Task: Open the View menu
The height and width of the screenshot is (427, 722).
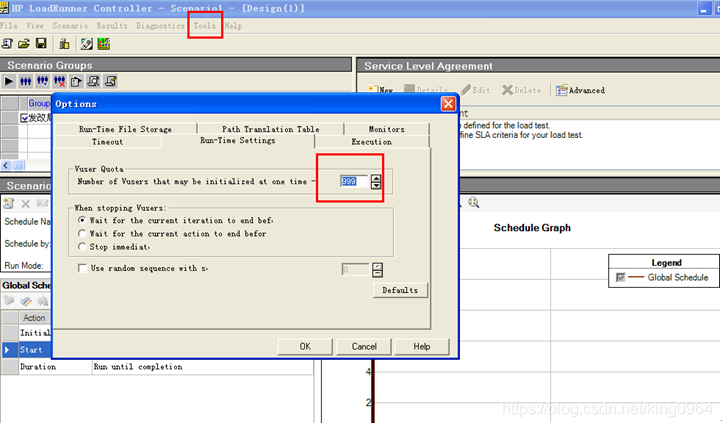Action: (35, 26)
